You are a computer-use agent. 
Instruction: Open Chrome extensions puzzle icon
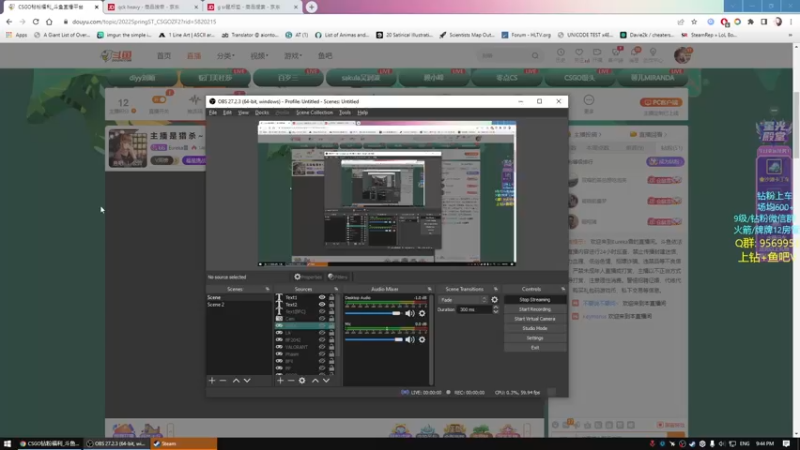(x=751, y=22)
